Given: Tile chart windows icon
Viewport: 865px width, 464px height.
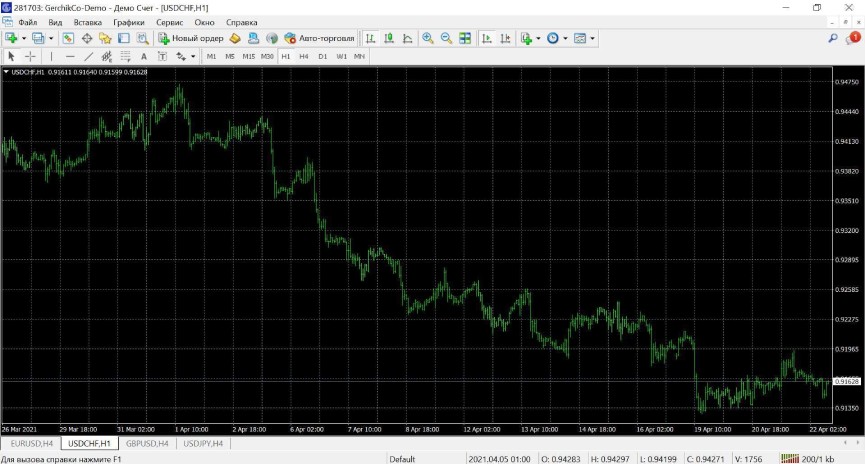Looking at the screenshot, I should tap(465, 38).
